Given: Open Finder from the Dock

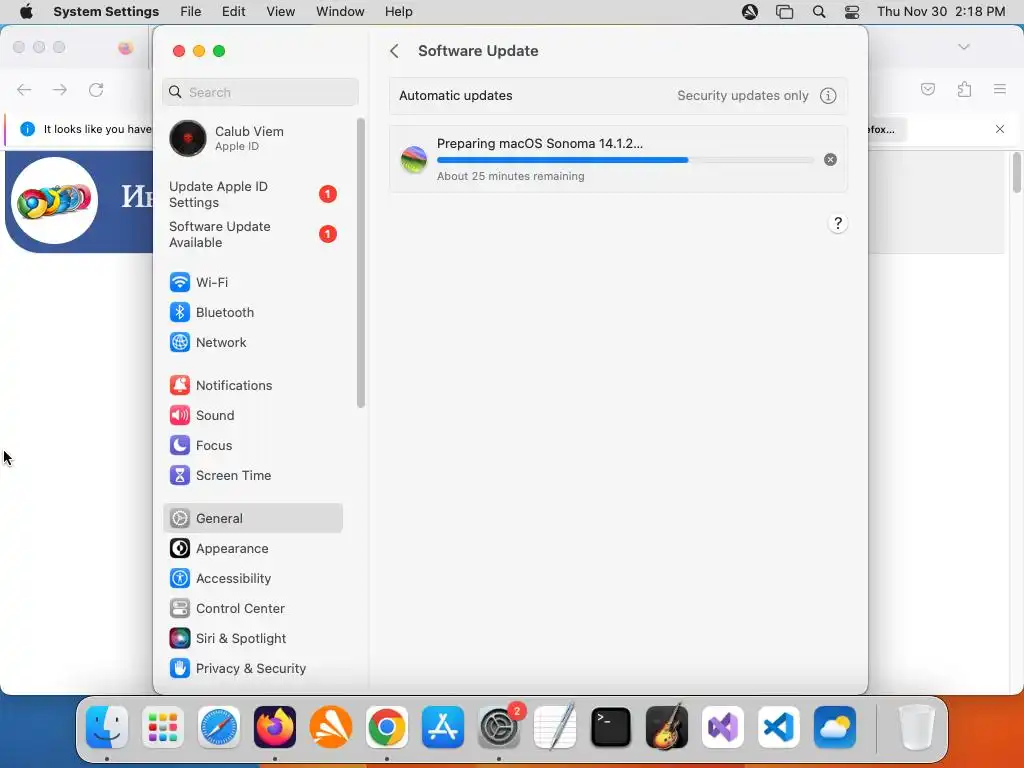Looking at the screenshot, I should click(107, 727).
